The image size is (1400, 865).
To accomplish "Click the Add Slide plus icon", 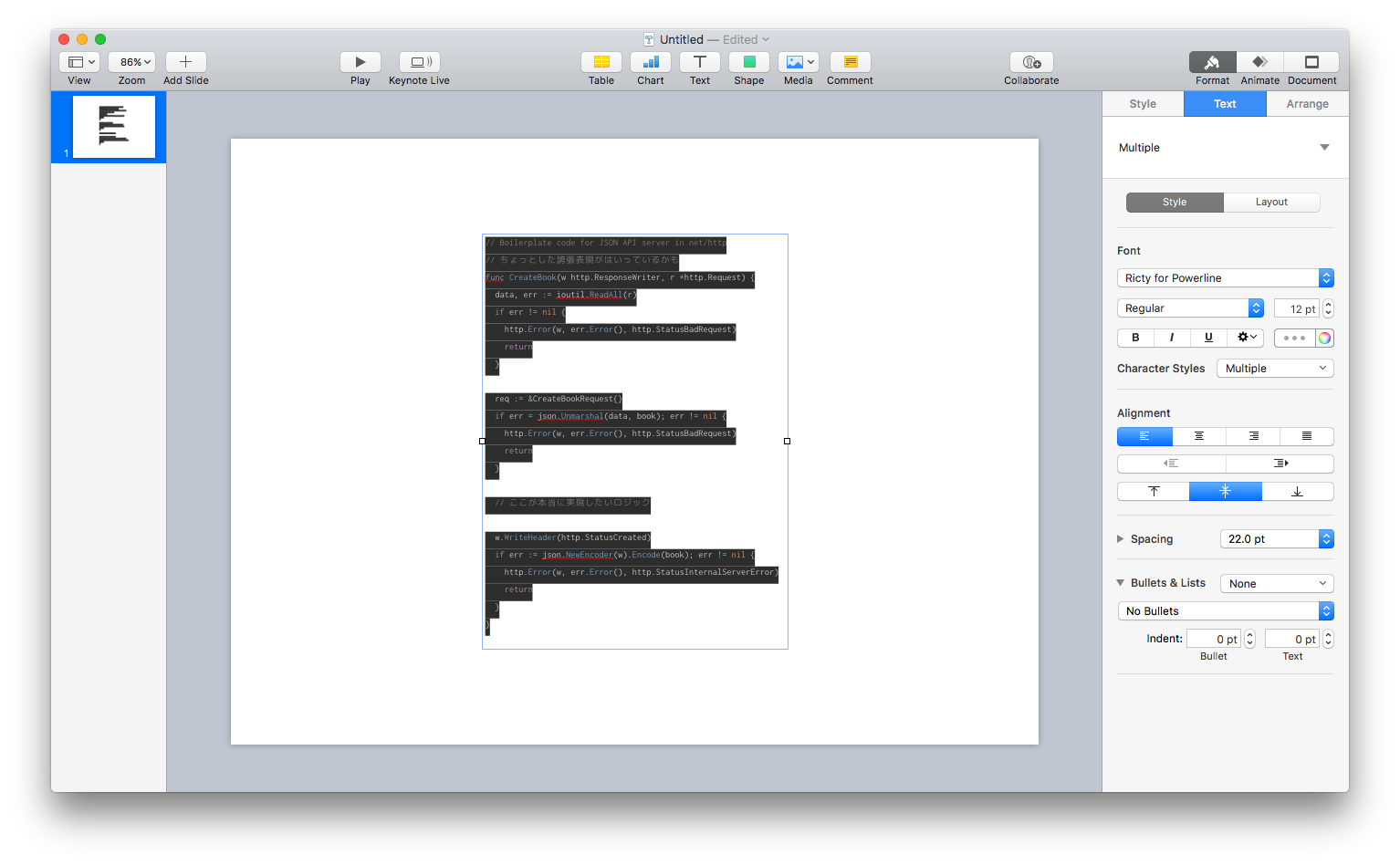I will pos(186,62).
